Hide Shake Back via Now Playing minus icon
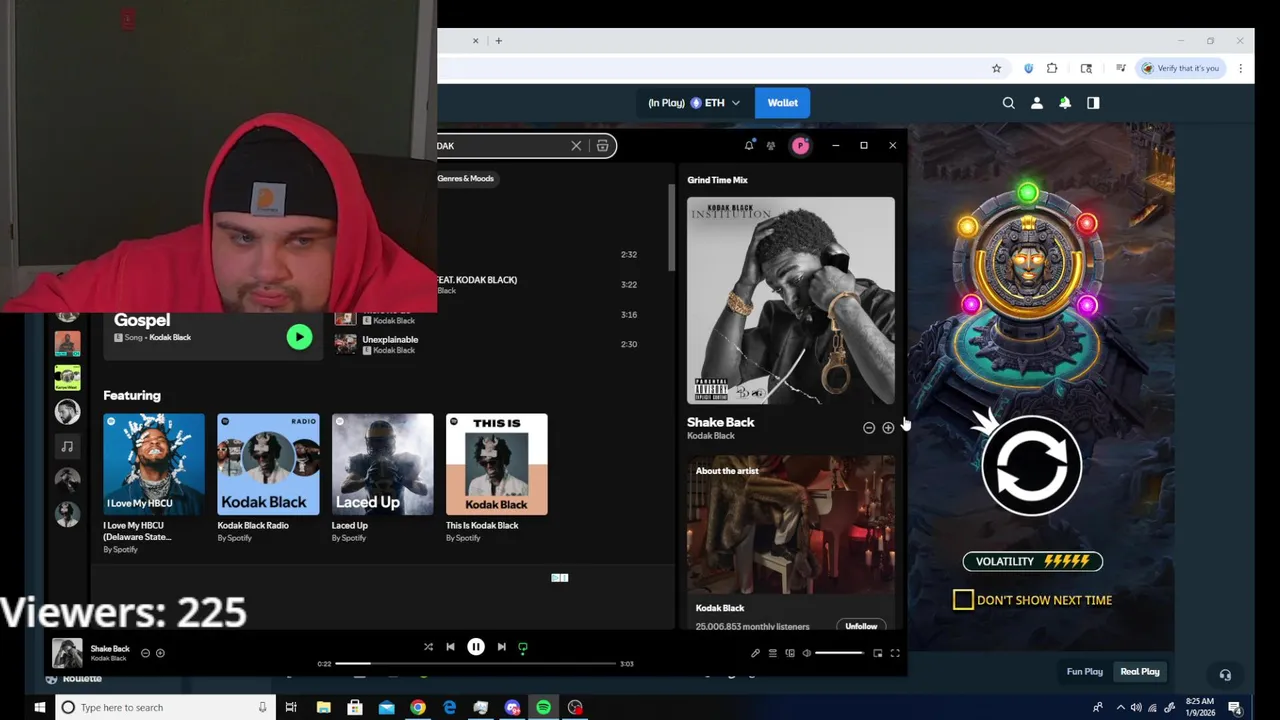The height and width of the screenshot is (720, 1280). (869, 428)
